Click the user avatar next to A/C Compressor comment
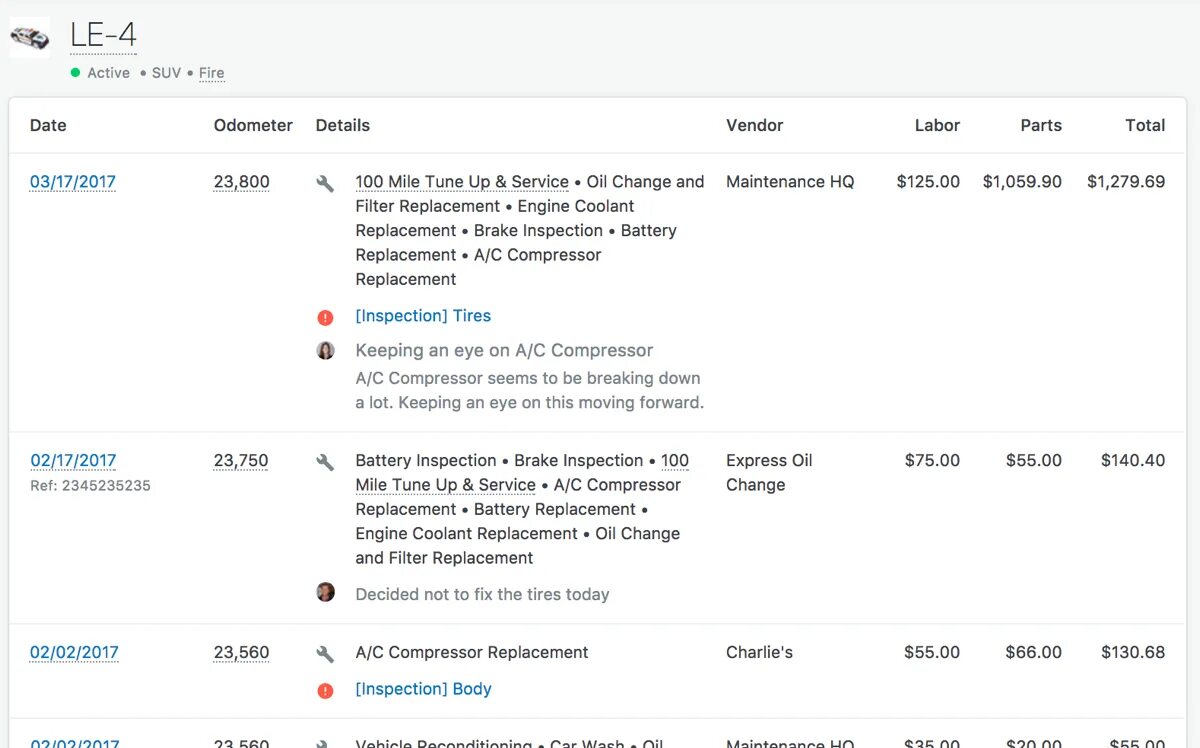 pyautogui.click(x=325, y=351)
